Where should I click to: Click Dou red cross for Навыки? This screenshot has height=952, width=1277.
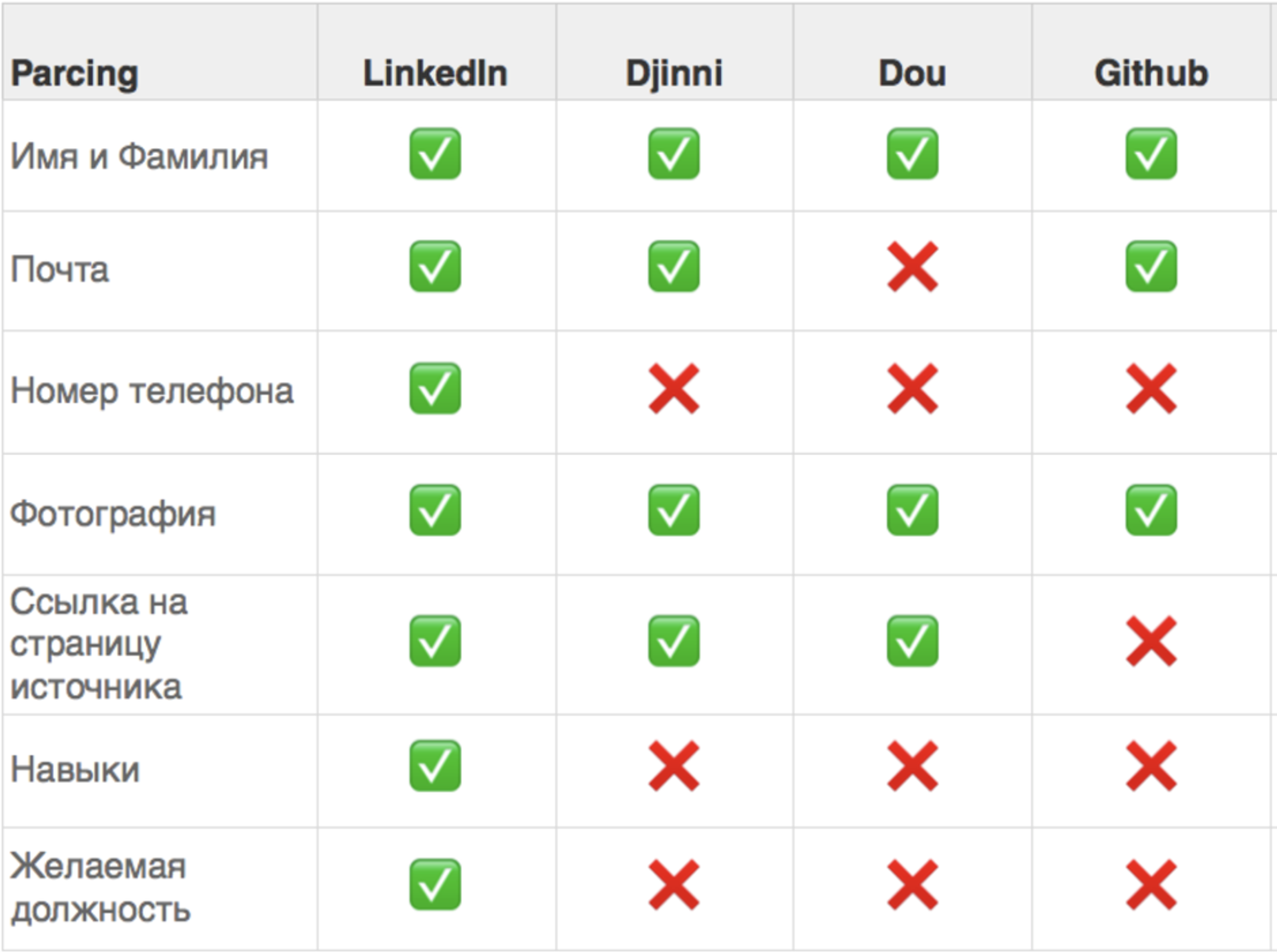pos(913,766)
